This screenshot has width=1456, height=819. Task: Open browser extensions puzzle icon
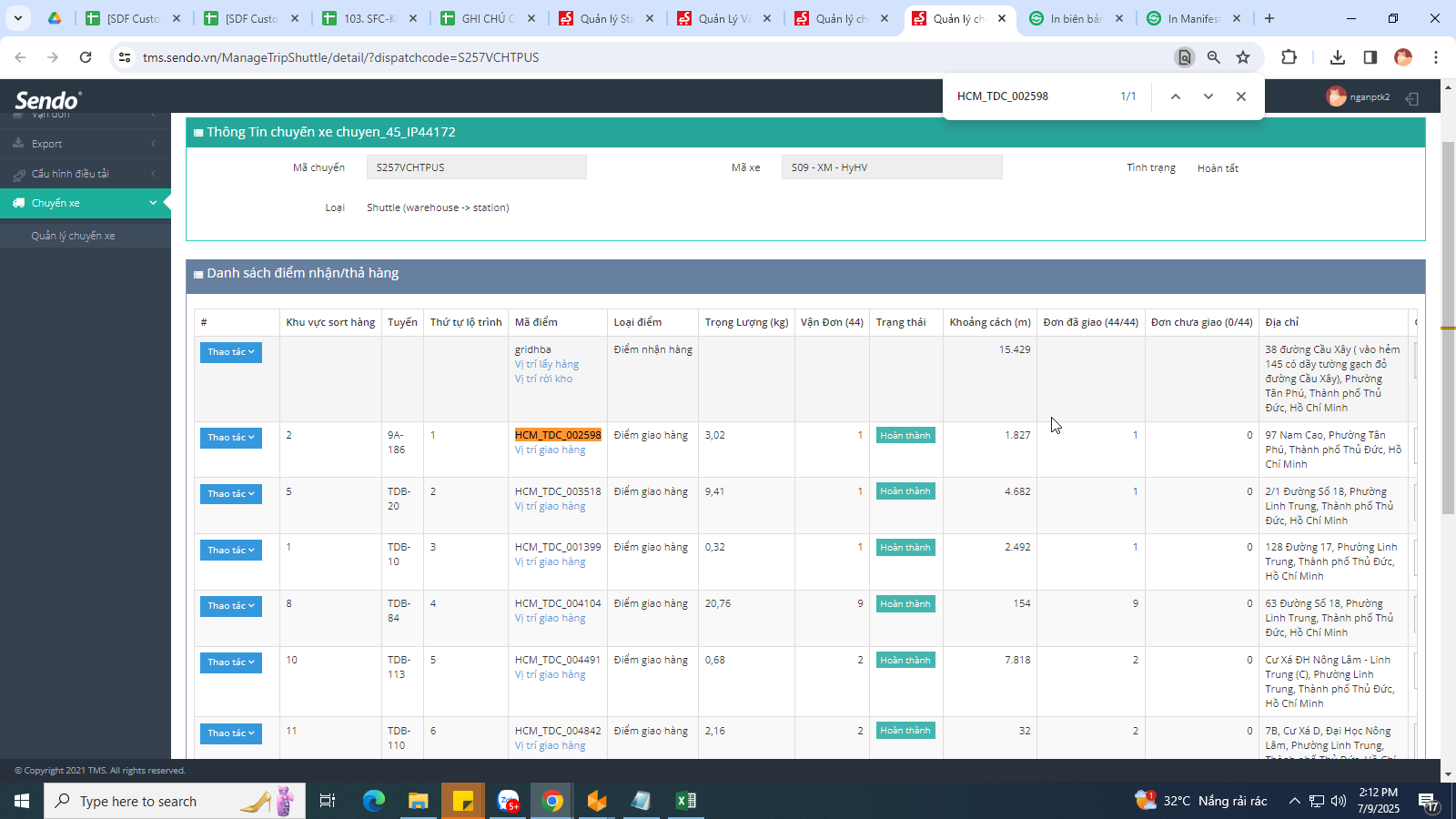pos(1289,57)
